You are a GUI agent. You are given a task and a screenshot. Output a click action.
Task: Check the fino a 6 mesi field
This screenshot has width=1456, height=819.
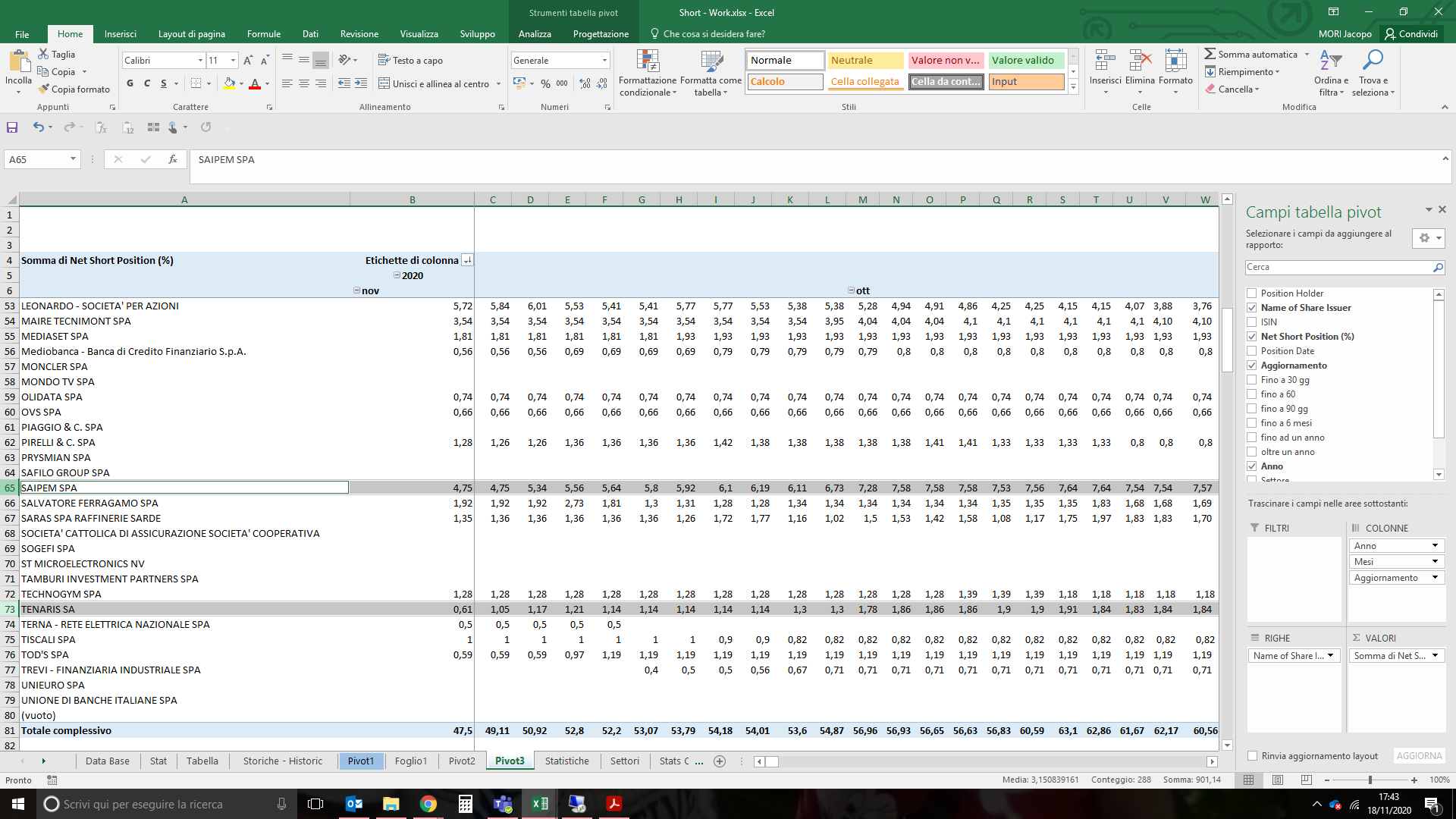pos(1252,423)
